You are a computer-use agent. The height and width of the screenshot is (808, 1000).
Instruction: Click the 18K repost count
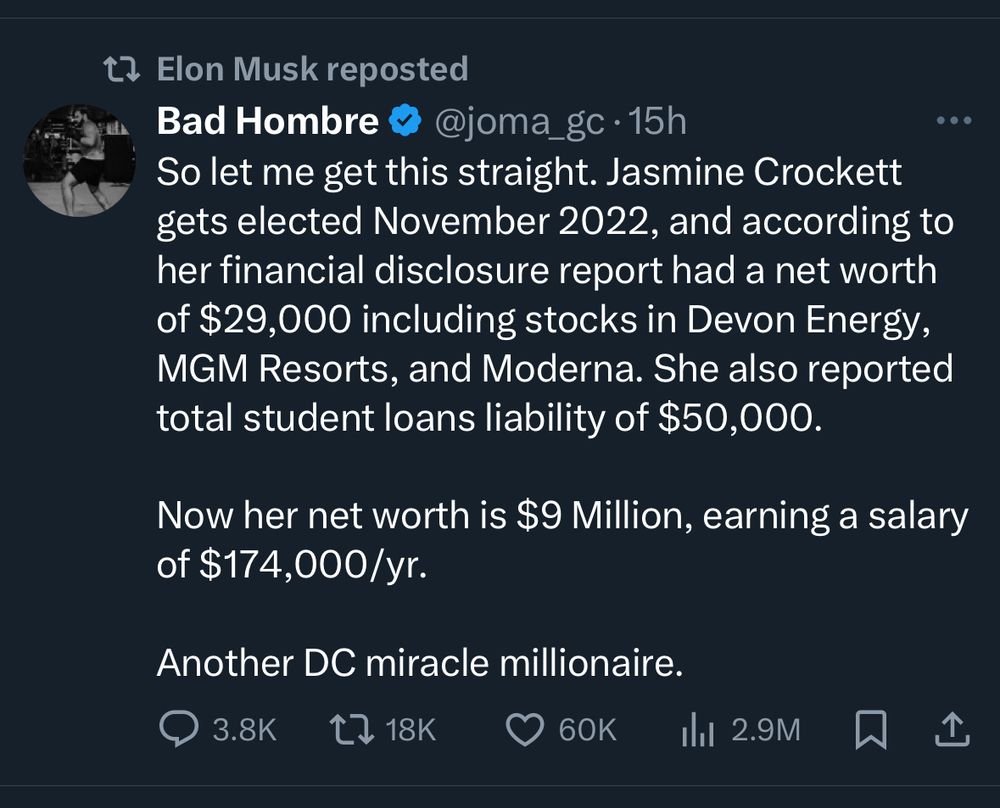tap(411, 730)
